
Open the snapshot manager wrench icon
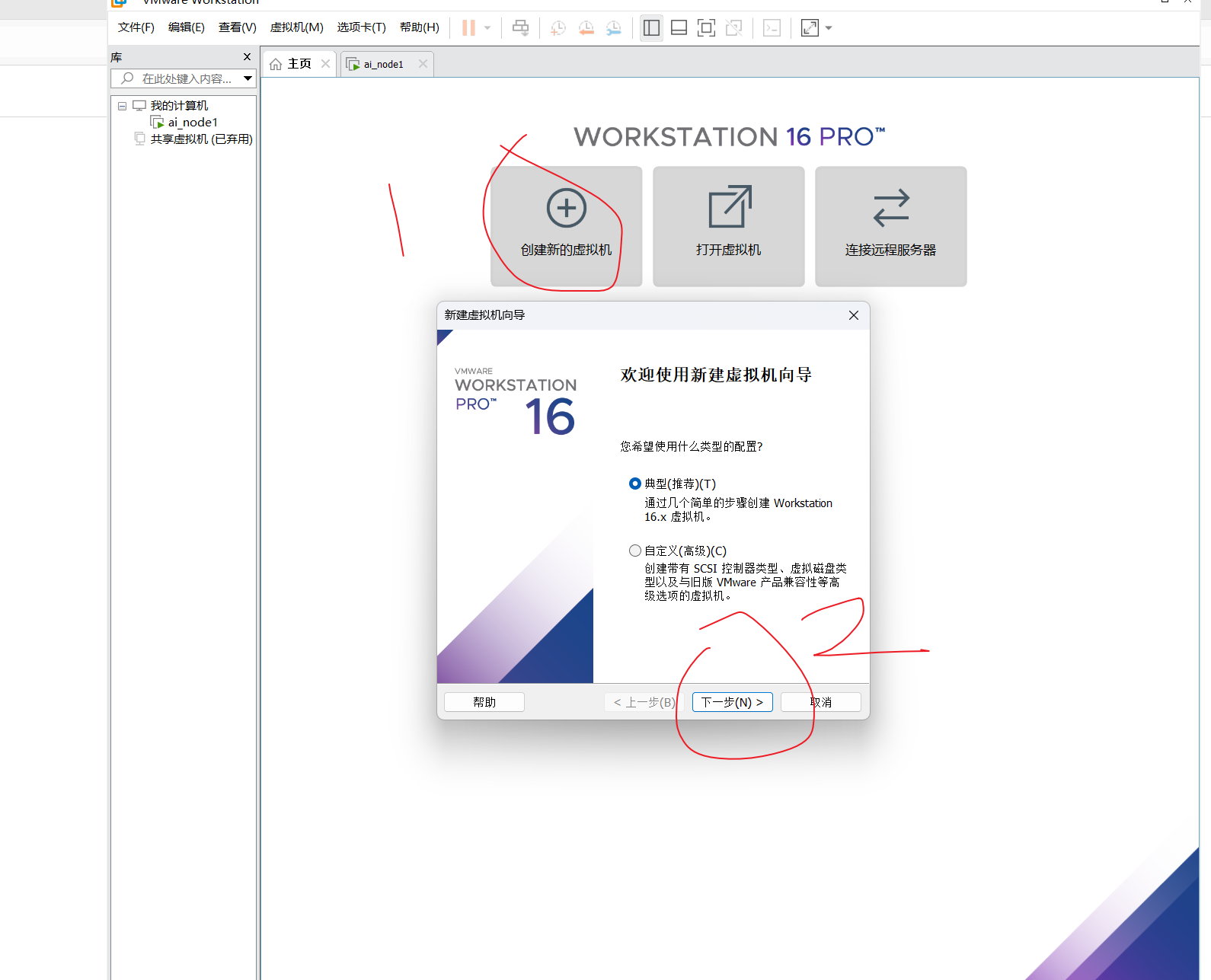(613, 28)
